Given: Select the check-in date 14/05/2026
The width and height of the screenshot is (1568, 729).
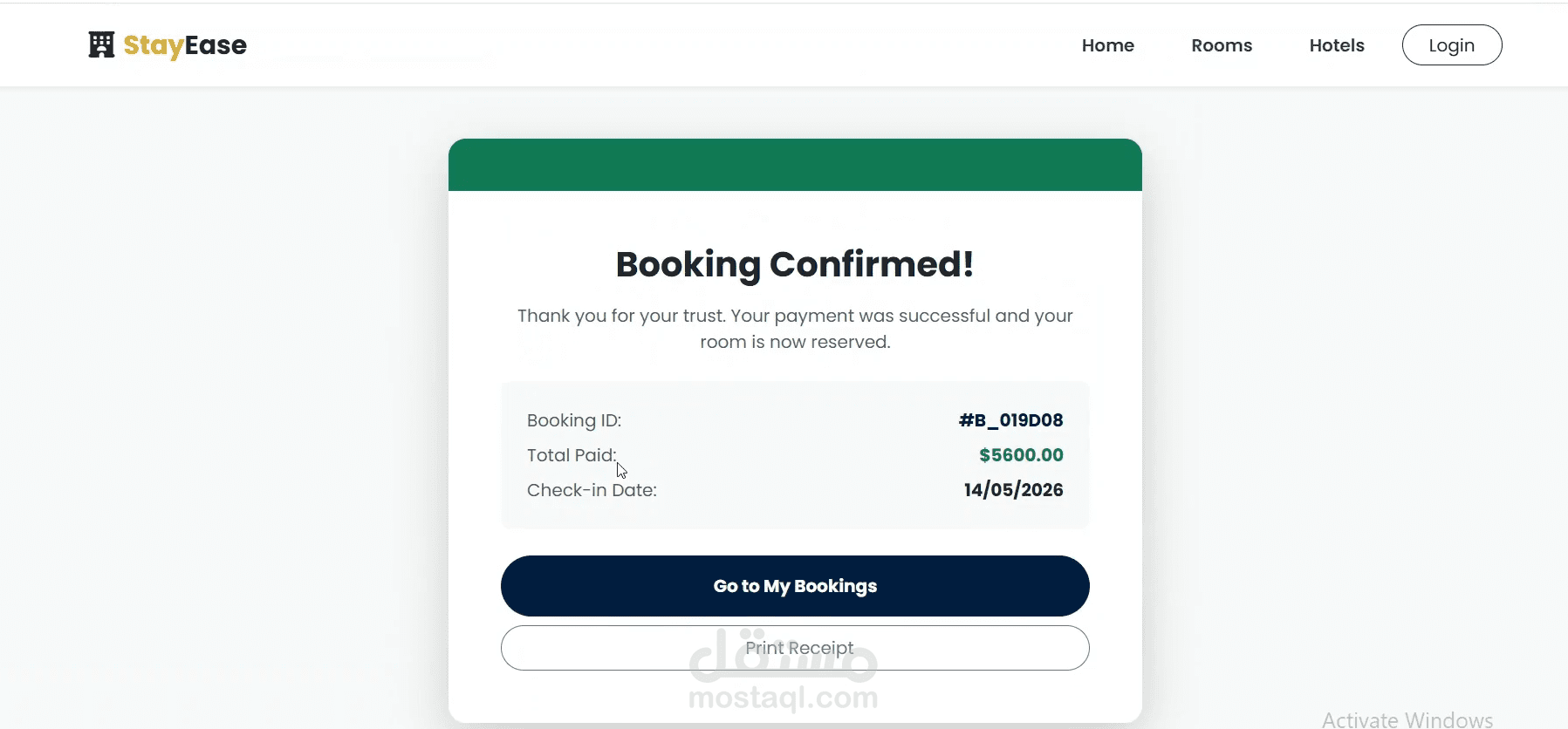Looking at the screenshot, I should (x=1013, y=490).
